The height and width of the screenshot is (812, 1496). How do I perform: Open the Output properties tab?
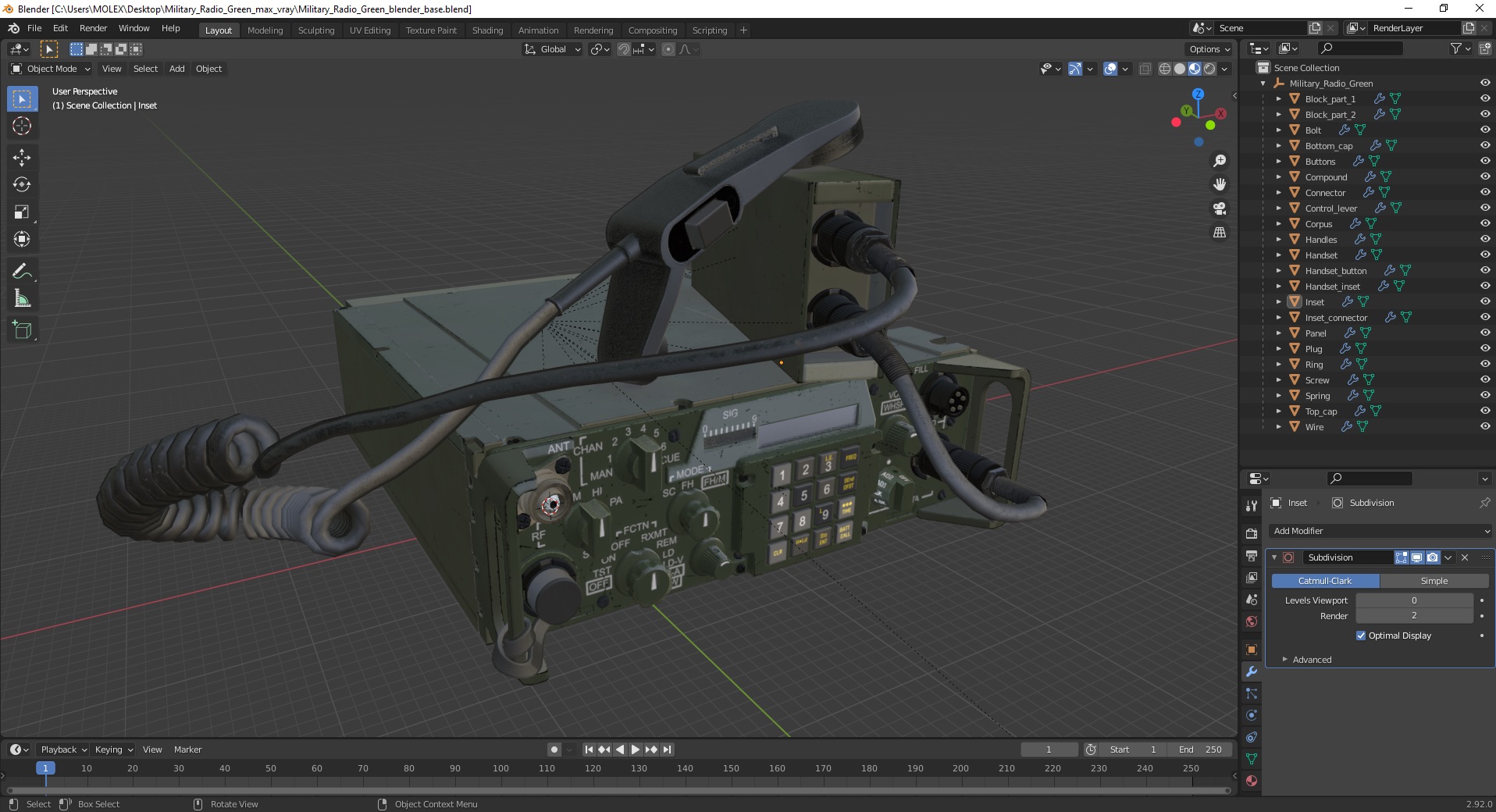(1252, 556)
